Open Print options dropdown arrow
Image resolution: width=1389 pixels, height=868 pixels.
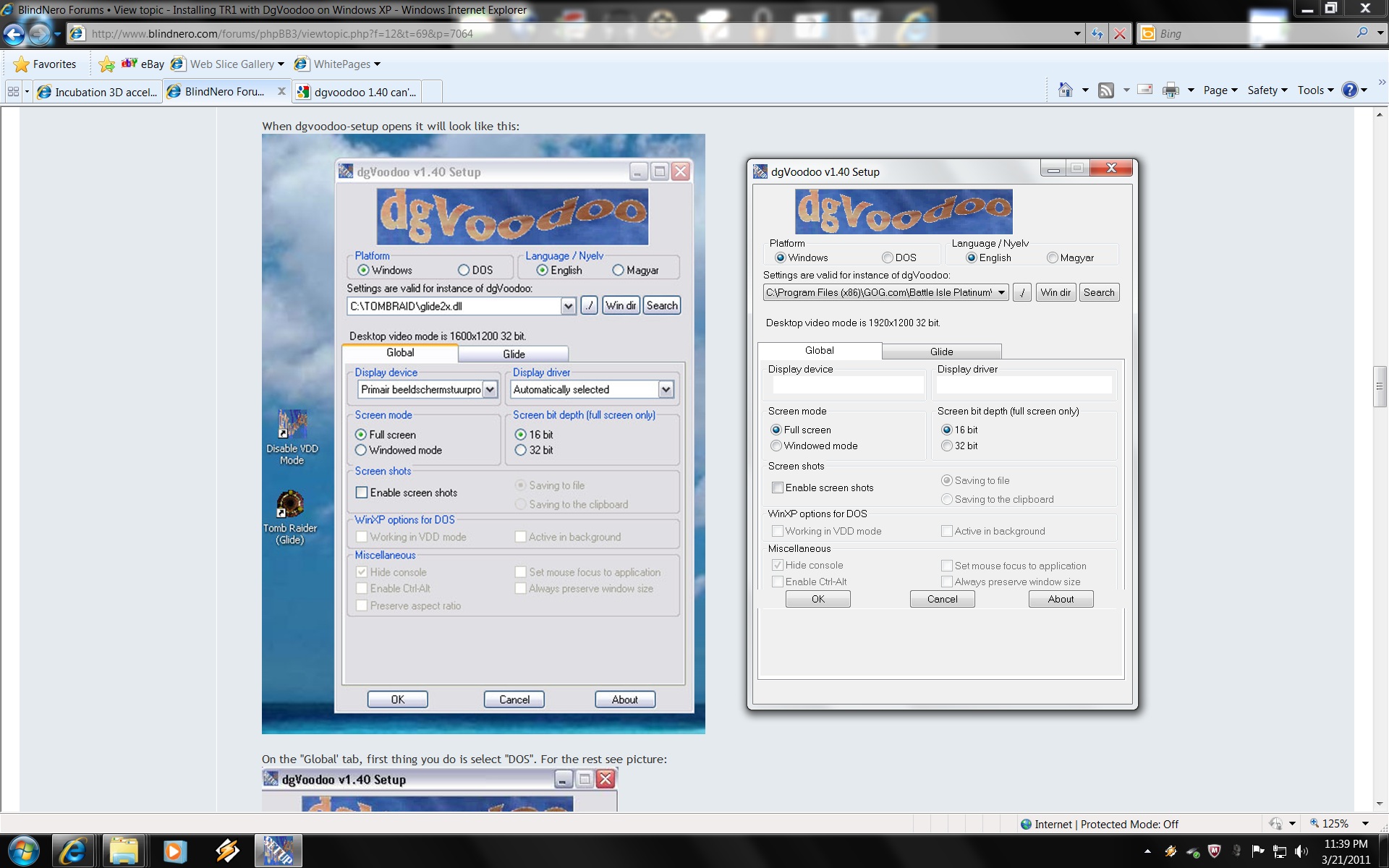click(1190, 90)
